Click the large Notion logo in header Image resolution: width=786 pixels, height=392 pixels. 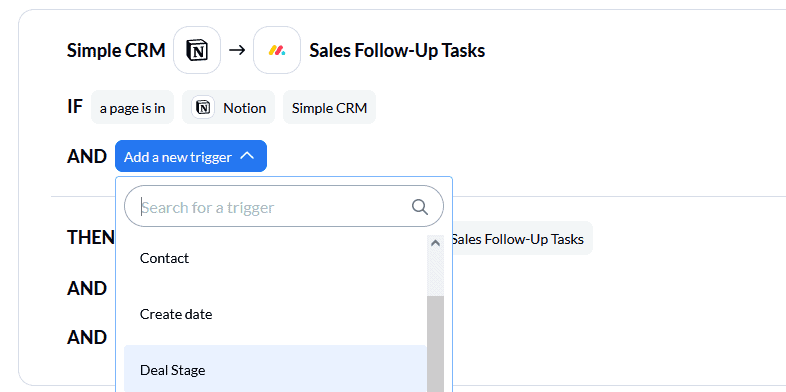point(197,50)
